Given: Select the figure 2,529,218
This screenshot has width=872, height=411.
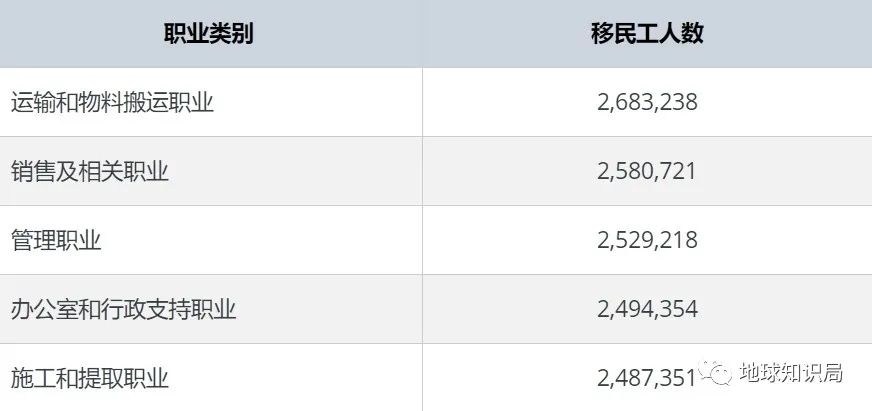Looking at the screenshot, I should 647,240.
